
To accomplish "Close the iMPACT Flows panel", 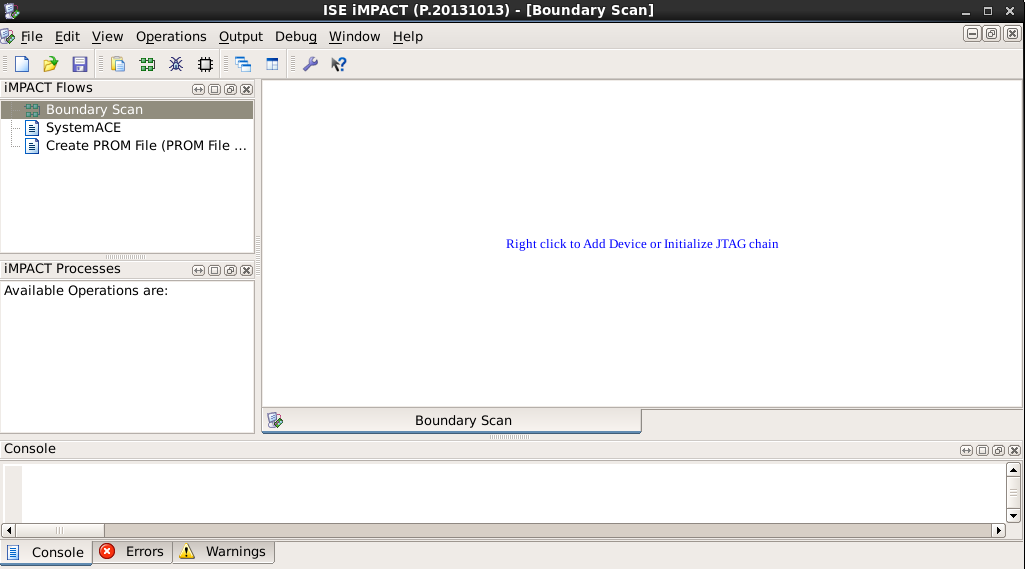I will [x=246, y=89].
